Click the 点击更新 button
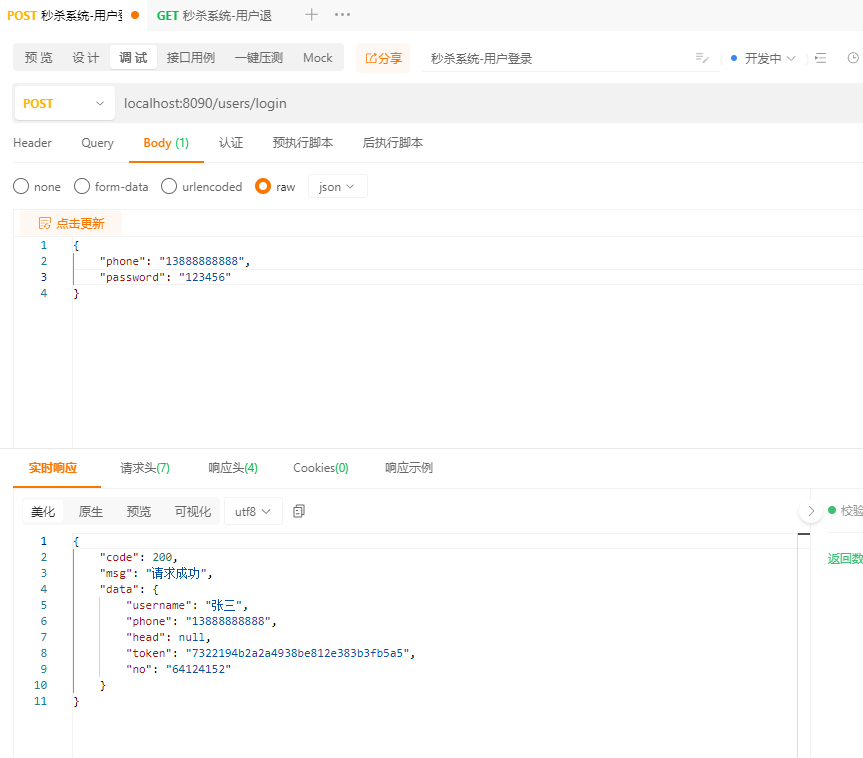Screen dimensions: 863x758 click(71, 223)
